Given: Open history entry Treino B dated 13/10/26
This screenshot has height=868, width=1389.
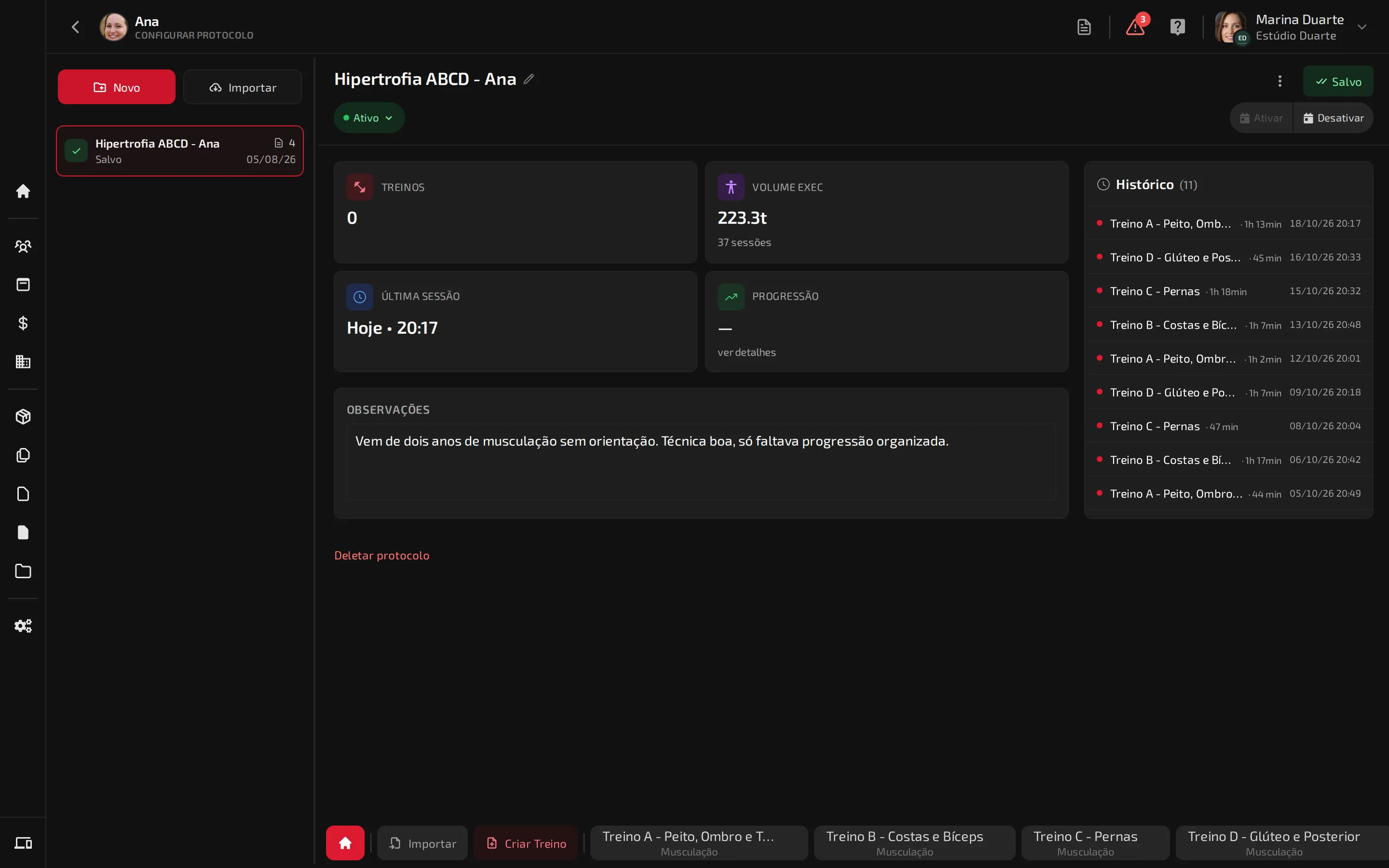Looking at the screenshot, I should pos(1228,325).
